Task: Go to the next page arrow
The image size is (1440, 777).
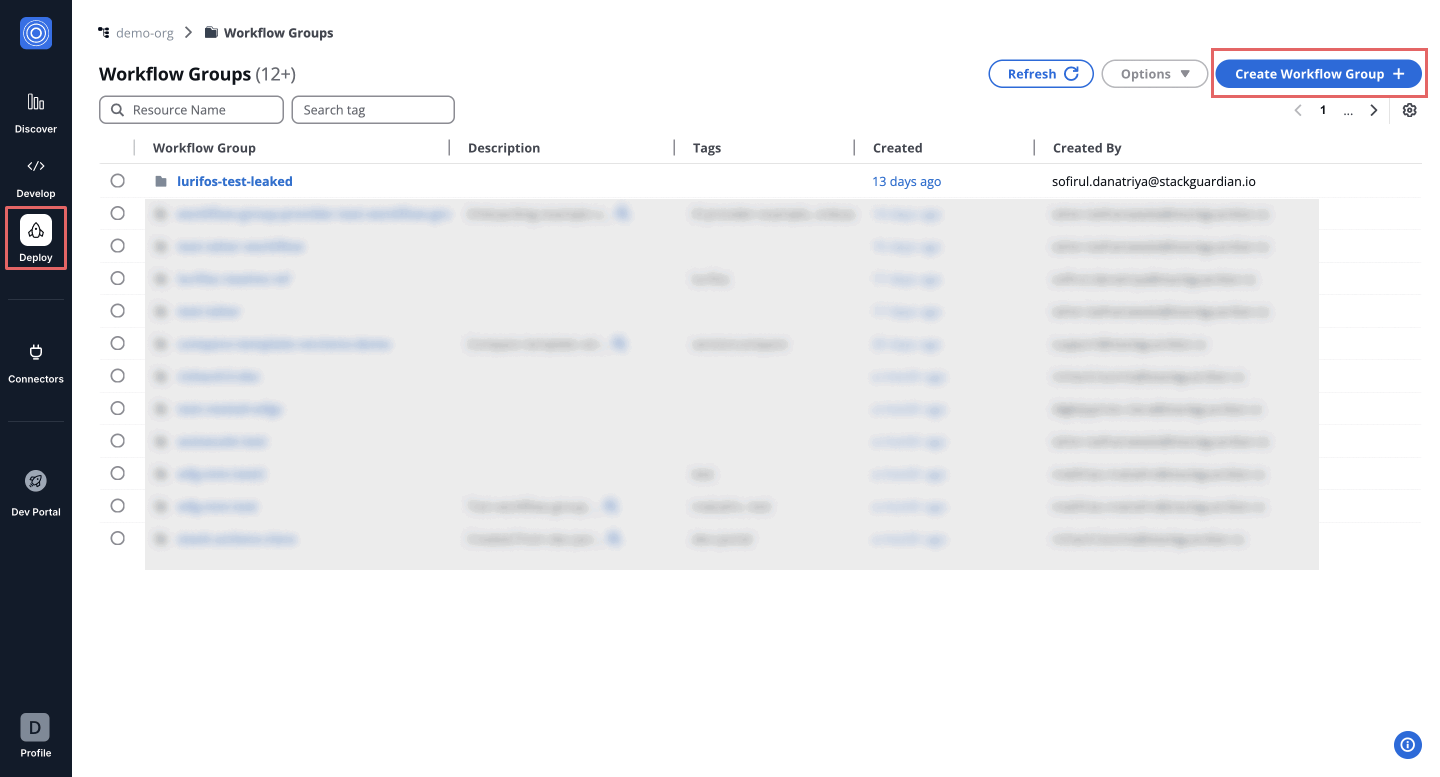Action: [x=1374, y=111]
